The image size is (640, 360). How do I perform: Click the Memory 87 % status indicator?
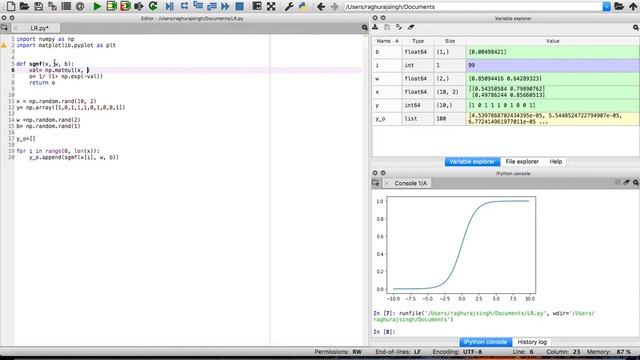[x=609, y=352]
